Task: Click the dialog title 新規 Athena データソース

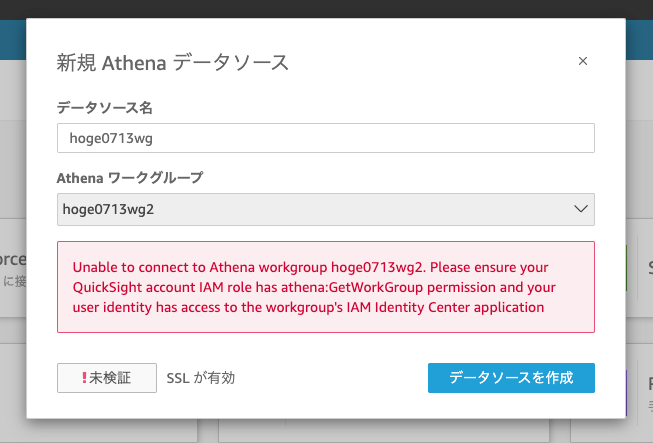Action: [x=172, y=63]
